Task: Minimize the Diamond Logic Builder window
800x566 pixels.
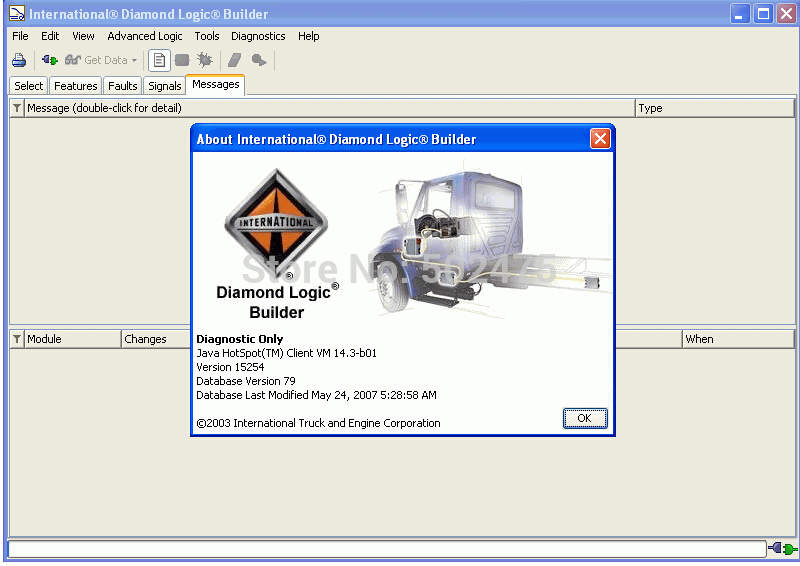Action: click(x=739, y=14)
